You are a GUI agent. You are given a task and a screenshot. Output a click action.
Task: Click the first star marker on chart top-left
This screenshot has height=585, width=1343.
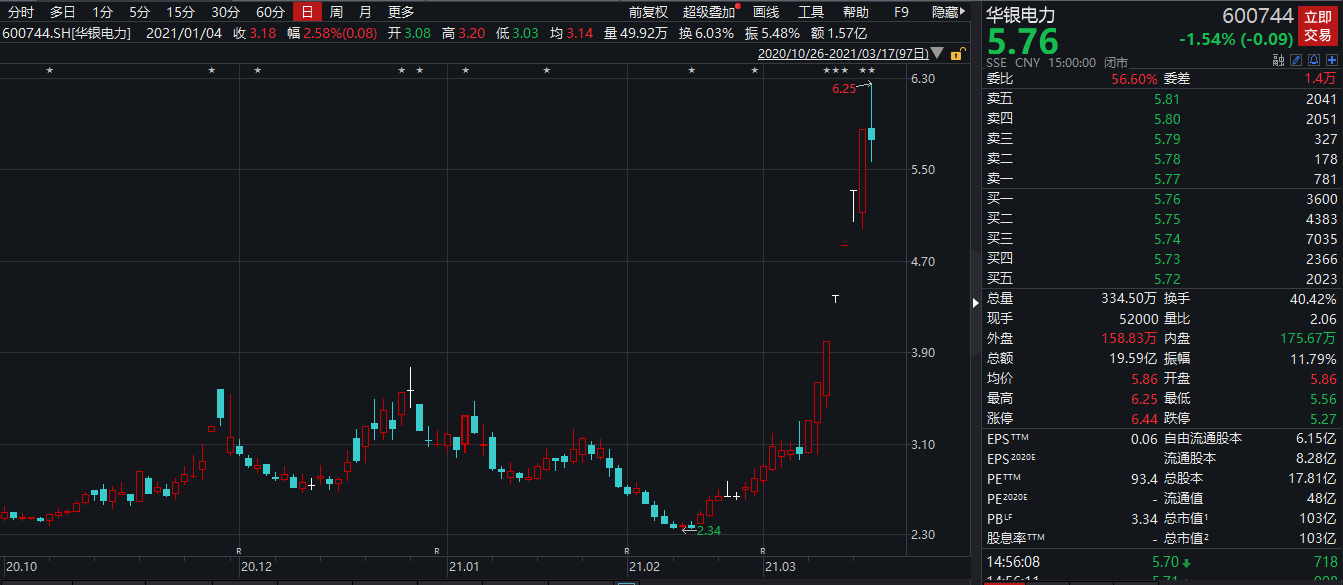48,70
